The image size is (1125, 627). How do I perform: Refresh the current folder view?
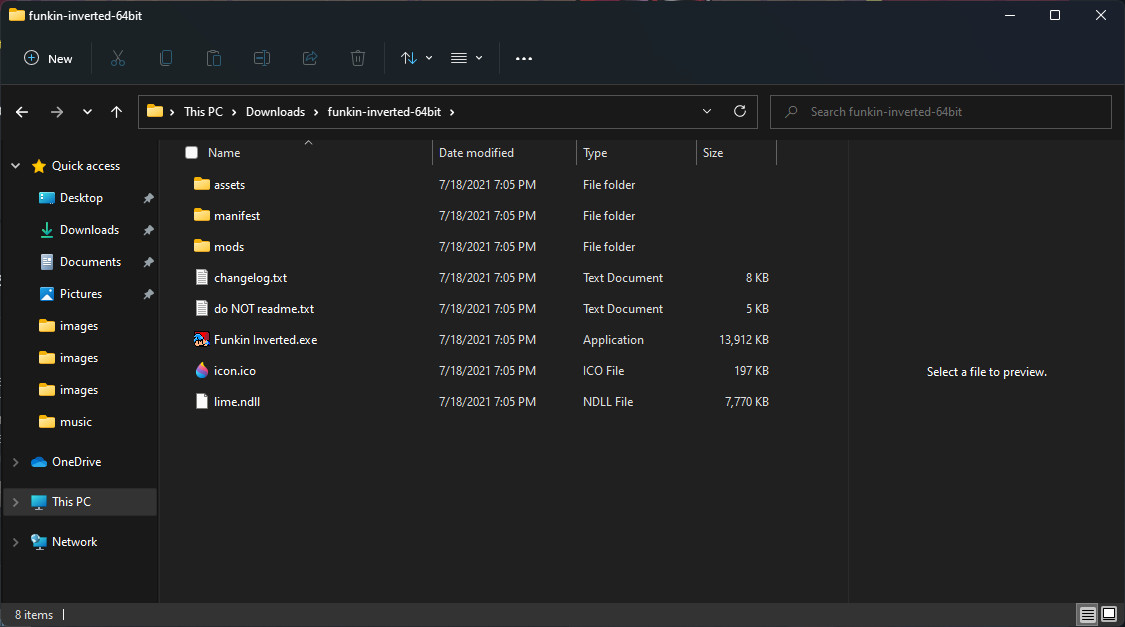tap(740, 111)
